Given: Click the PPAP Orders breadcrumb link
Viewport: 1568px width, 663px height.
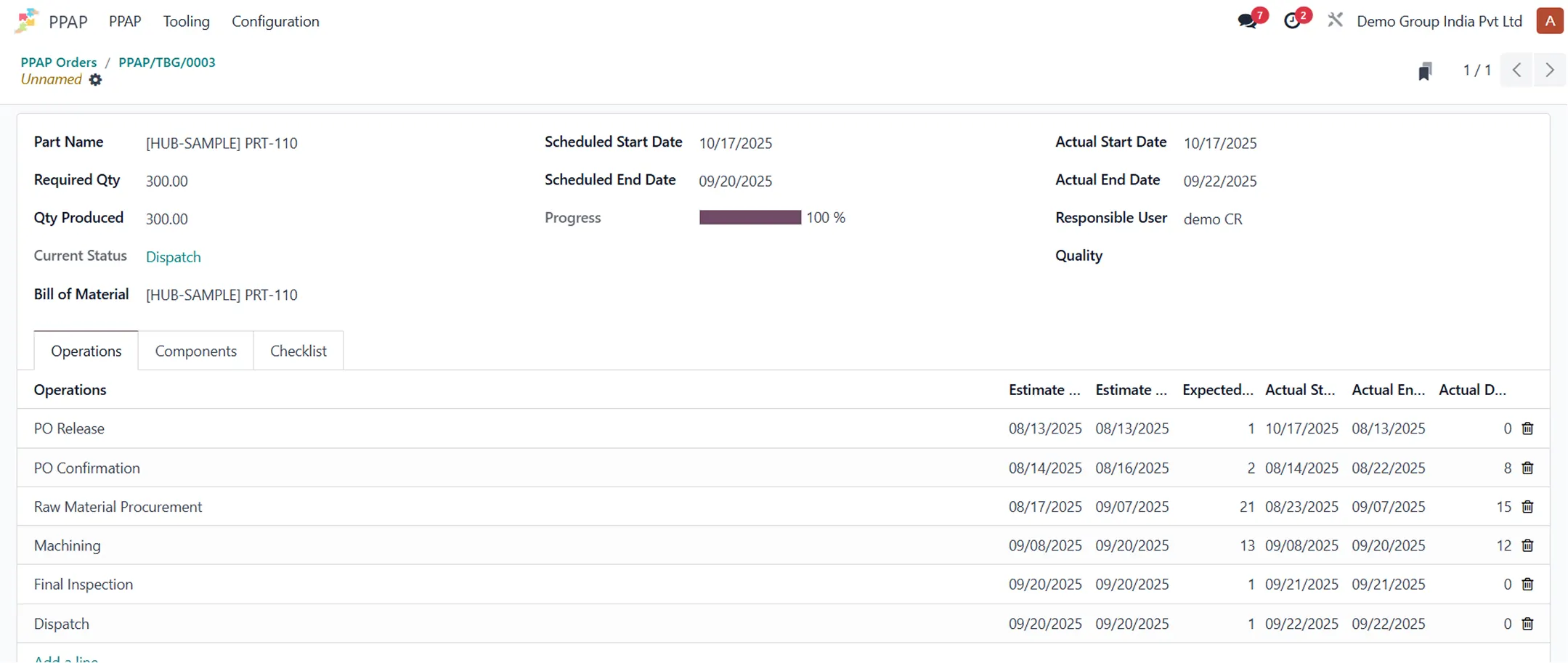Looking at the screenshot, I should pyautogui.click(x=59, y=62).
